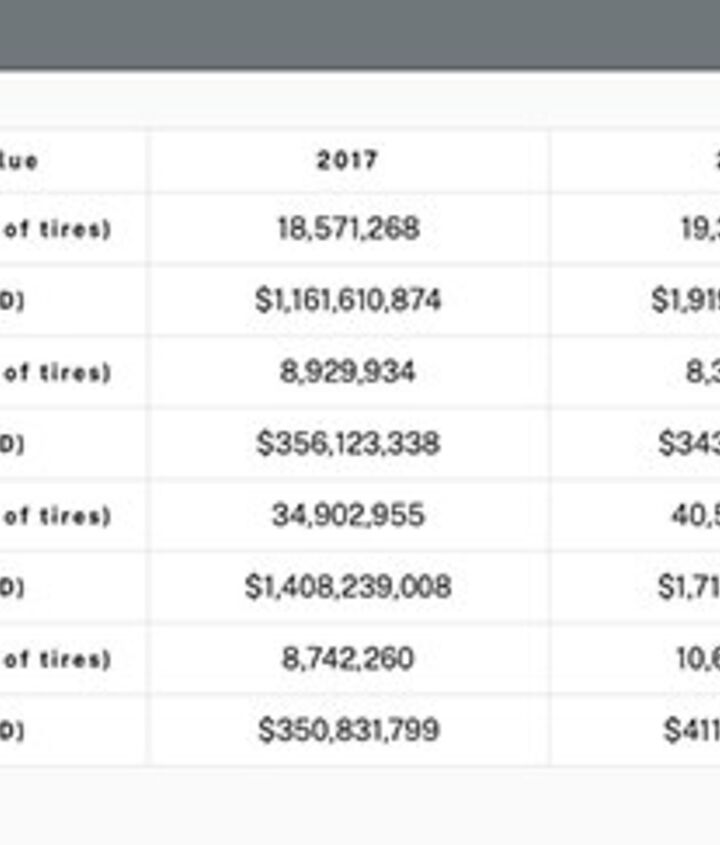Image resolution: width=720 pixels, height=845 pixels.
Task: Select the 8,929,934 table cell
Action: coord(348,372)
